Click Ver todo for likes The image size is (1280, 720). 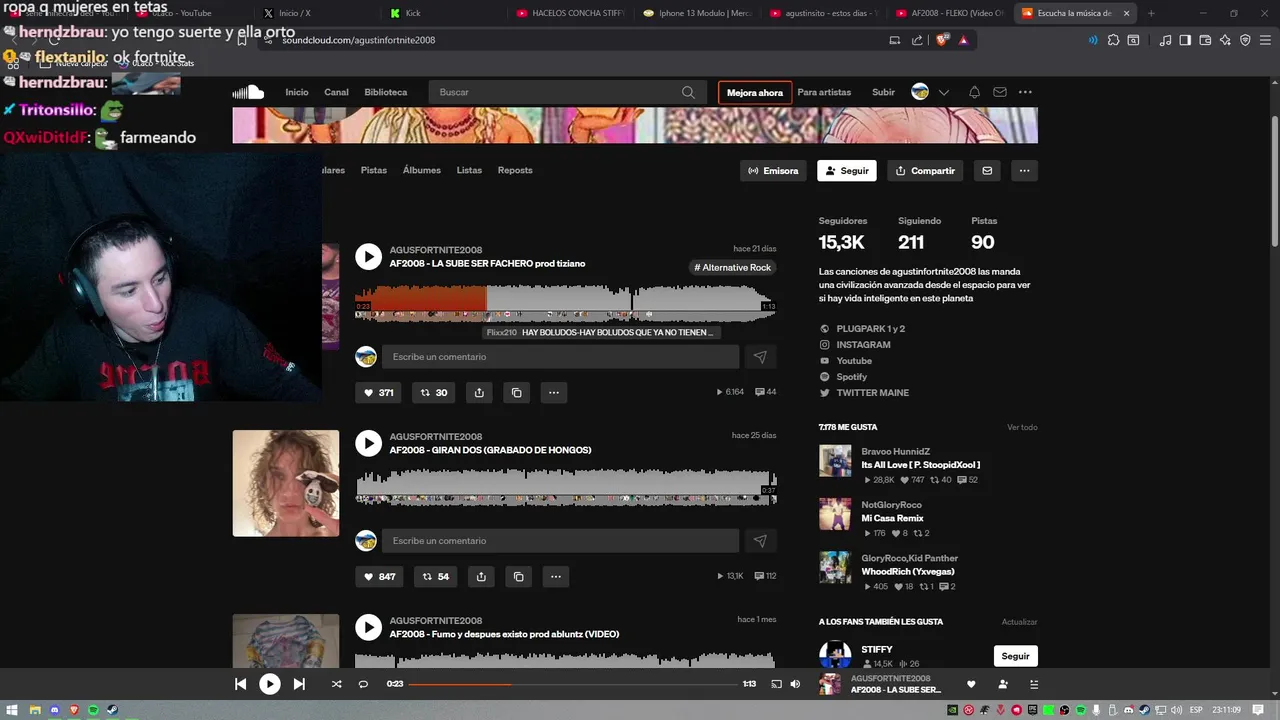1022,427
